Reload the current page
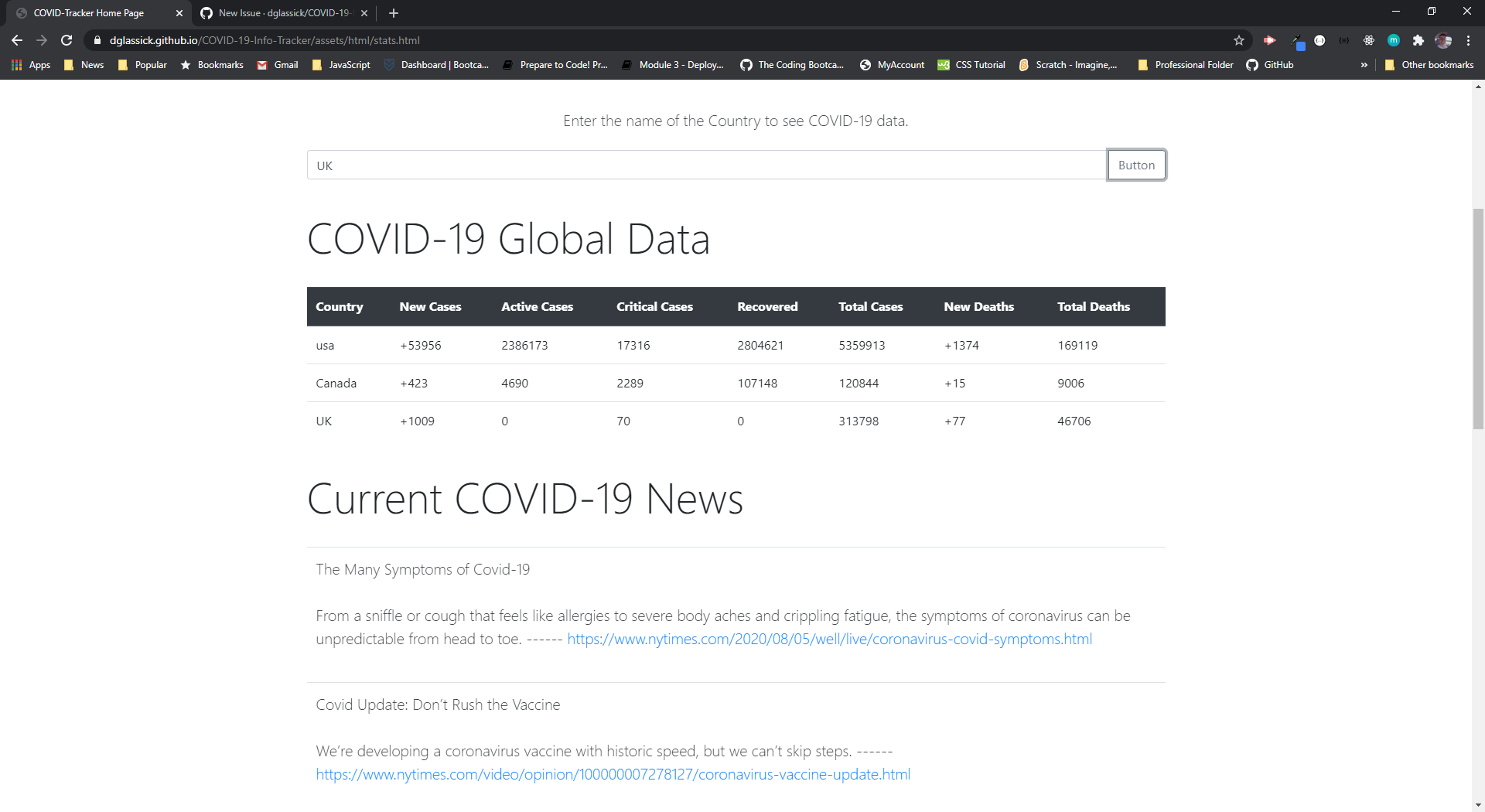 tap(67, 40)
